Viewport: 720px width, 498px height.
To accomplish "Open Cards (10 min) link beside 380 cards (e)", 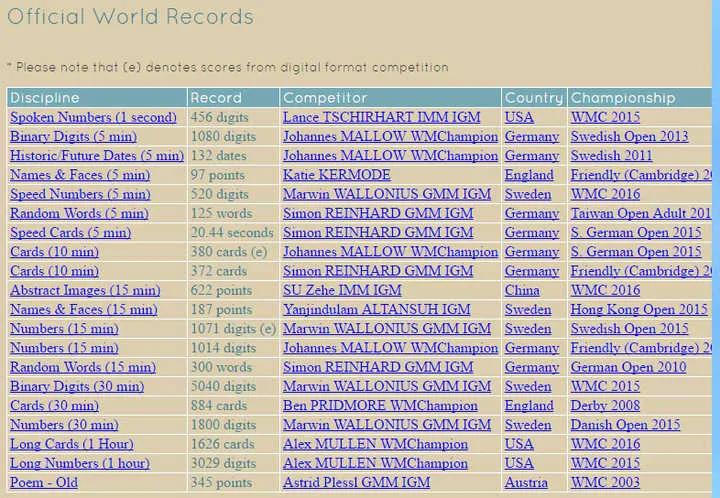I will tap(54, 252).
